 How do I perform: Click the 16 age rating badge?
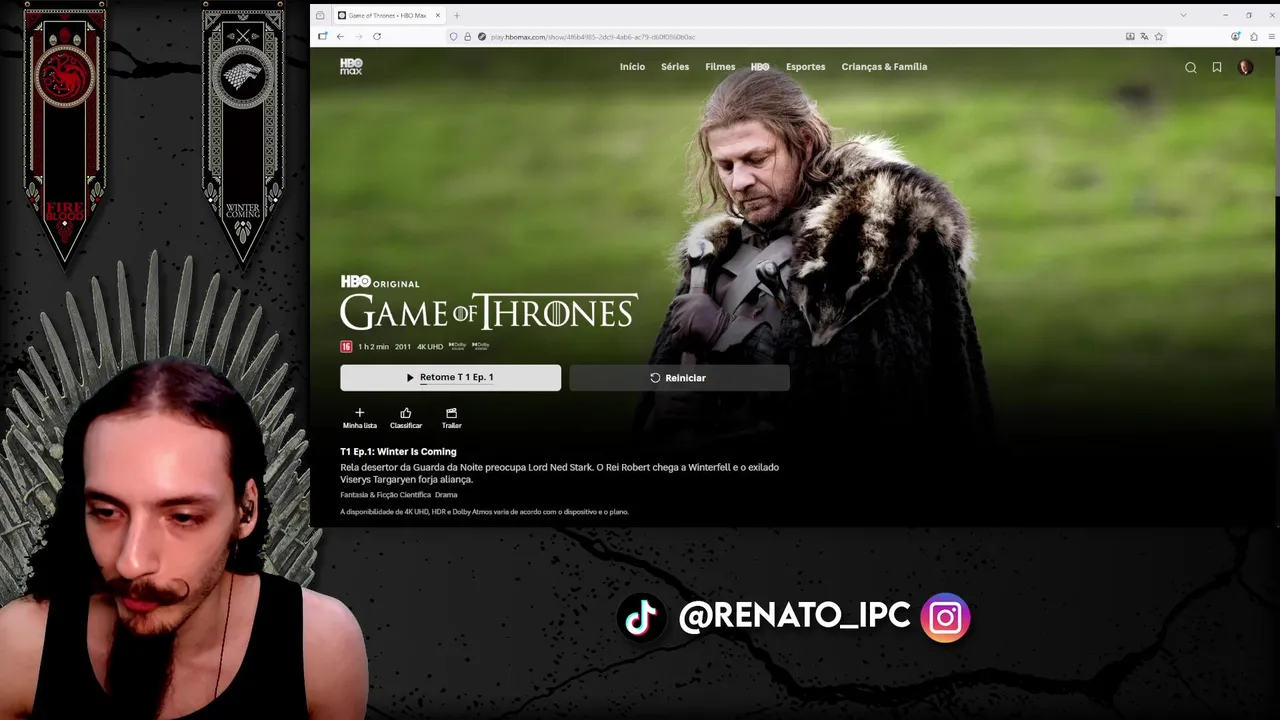(346, 346)
